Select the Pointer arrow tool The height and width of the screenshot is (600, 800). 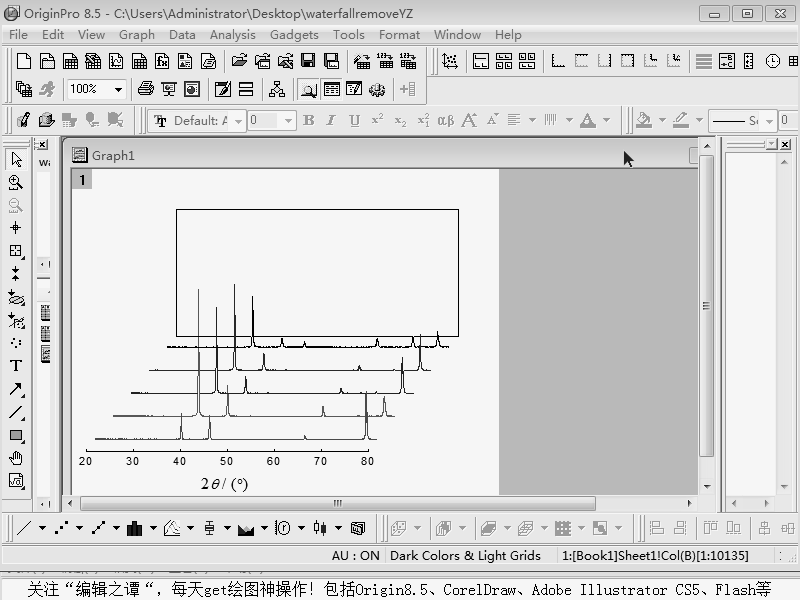click(16, 159)
